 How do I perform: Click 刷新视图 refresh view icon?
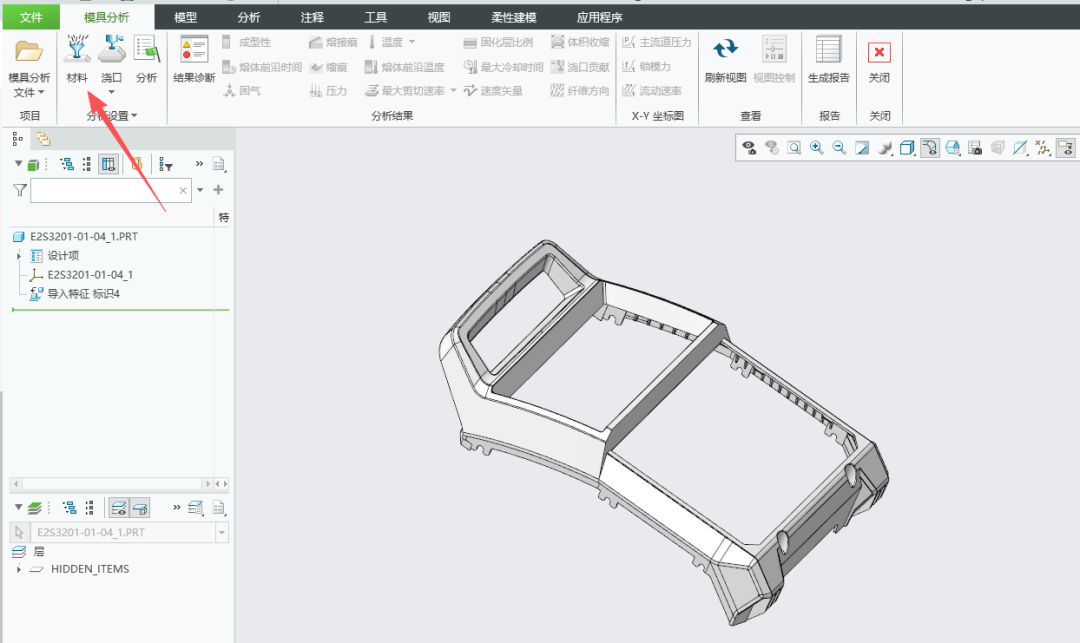click(x=725, y=50)
